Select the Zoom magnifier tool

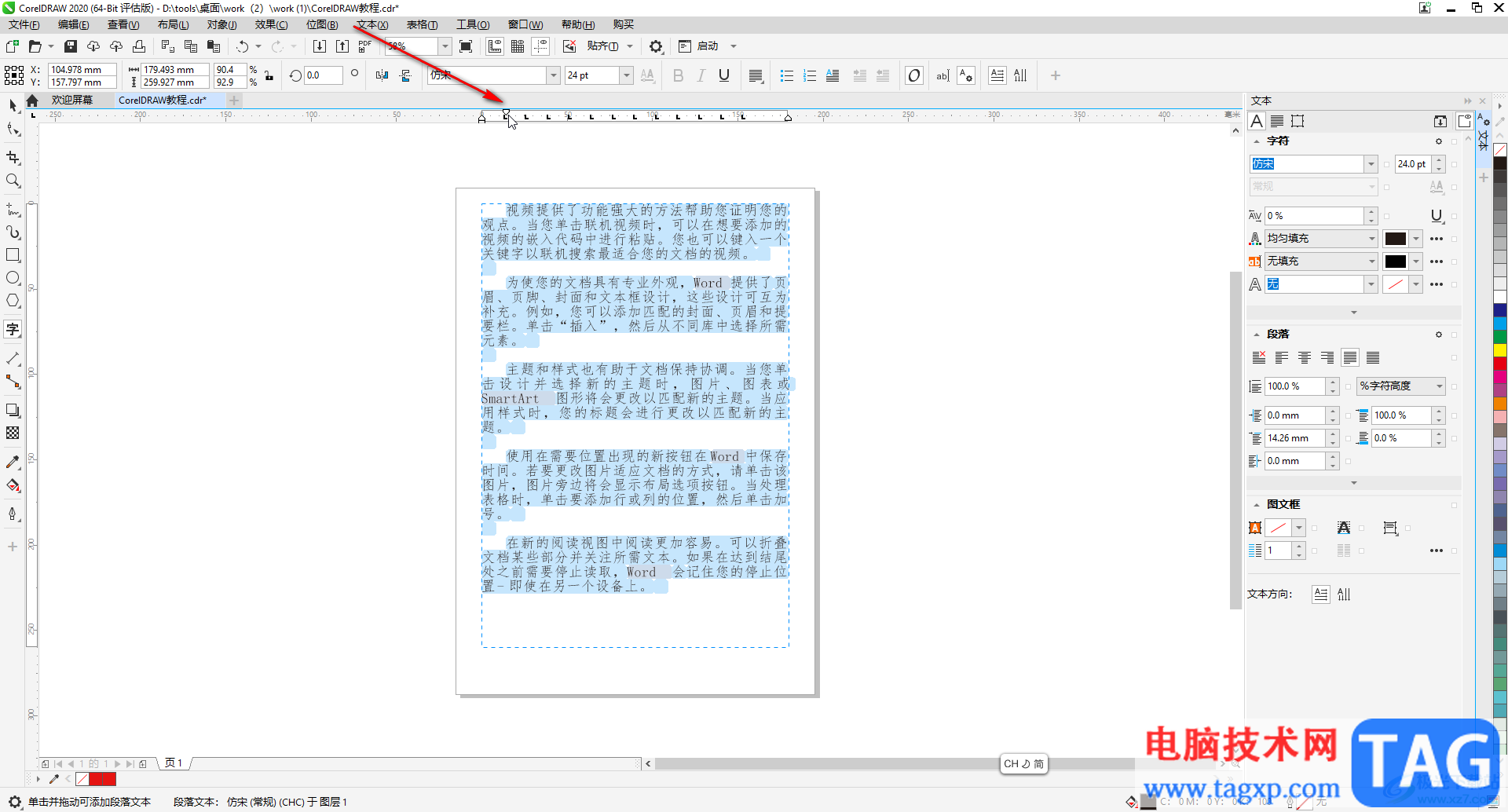point(13,181)
